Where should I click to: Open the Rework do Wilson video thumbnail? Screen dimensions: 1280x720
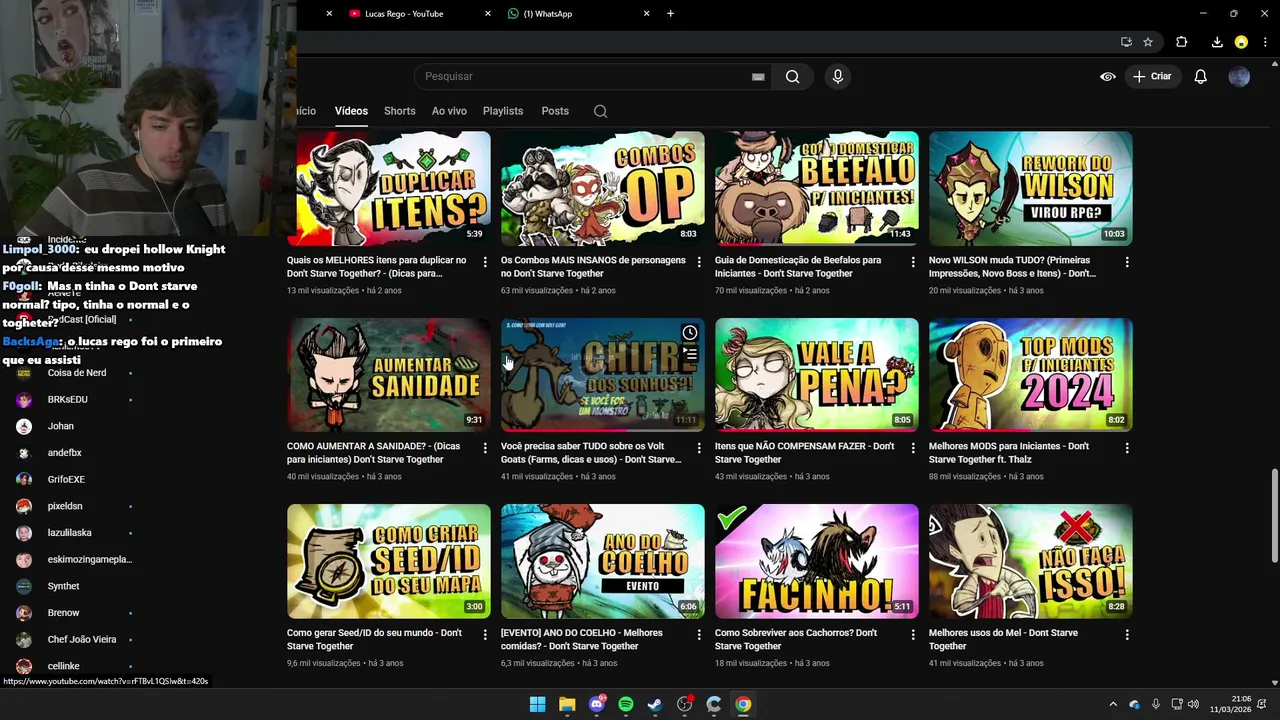click(x=1030, y=188)
